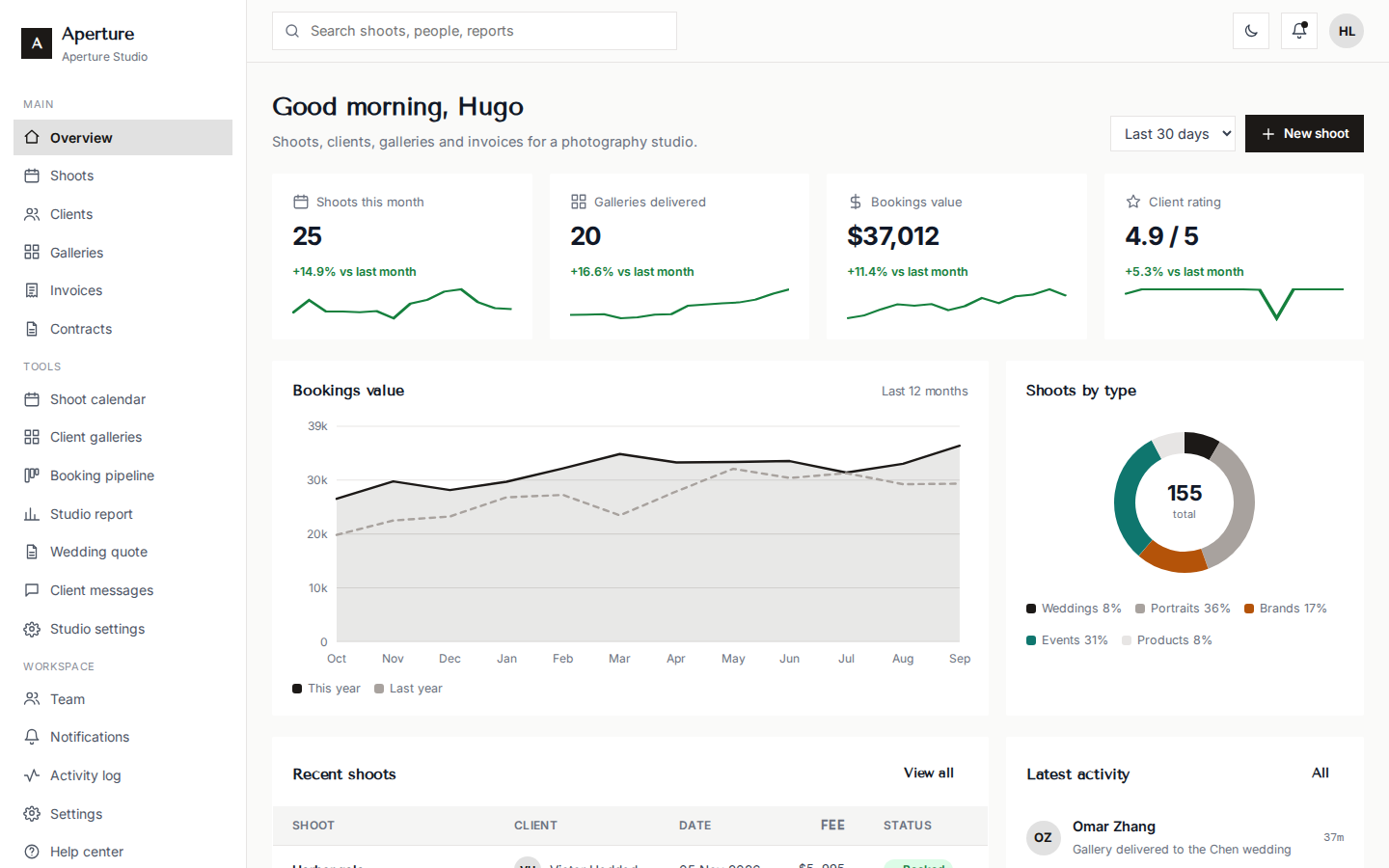Toggle dark mode moon icon
The width and height of the screenshot is (1389, 868).
click(1251, 31)
